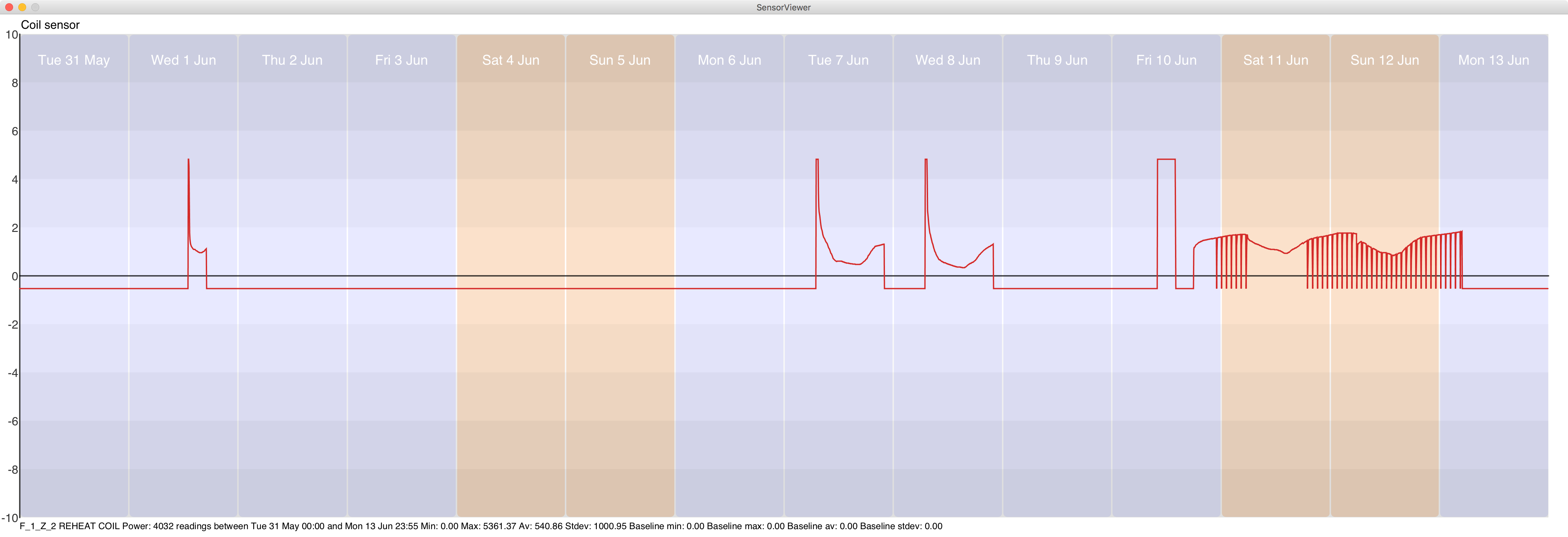Click the 'Max: 5361.37' status value
The height and width of the screenshot is (537, 1568).
click(488, 527)
